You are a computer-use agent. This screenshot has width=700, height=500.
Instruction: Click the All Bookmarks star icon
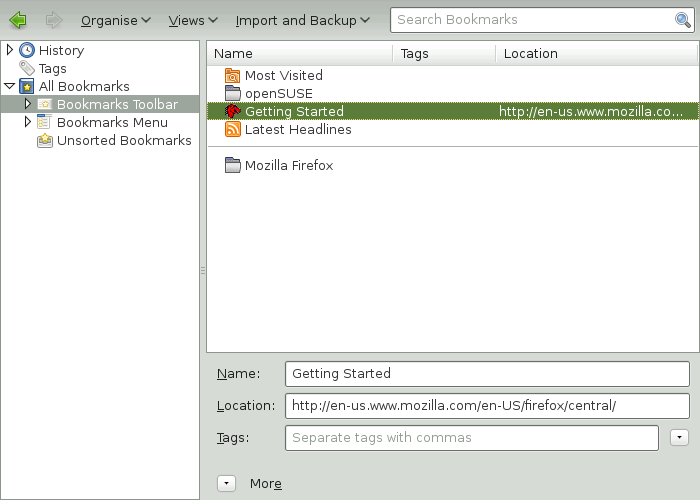[27, 86]
